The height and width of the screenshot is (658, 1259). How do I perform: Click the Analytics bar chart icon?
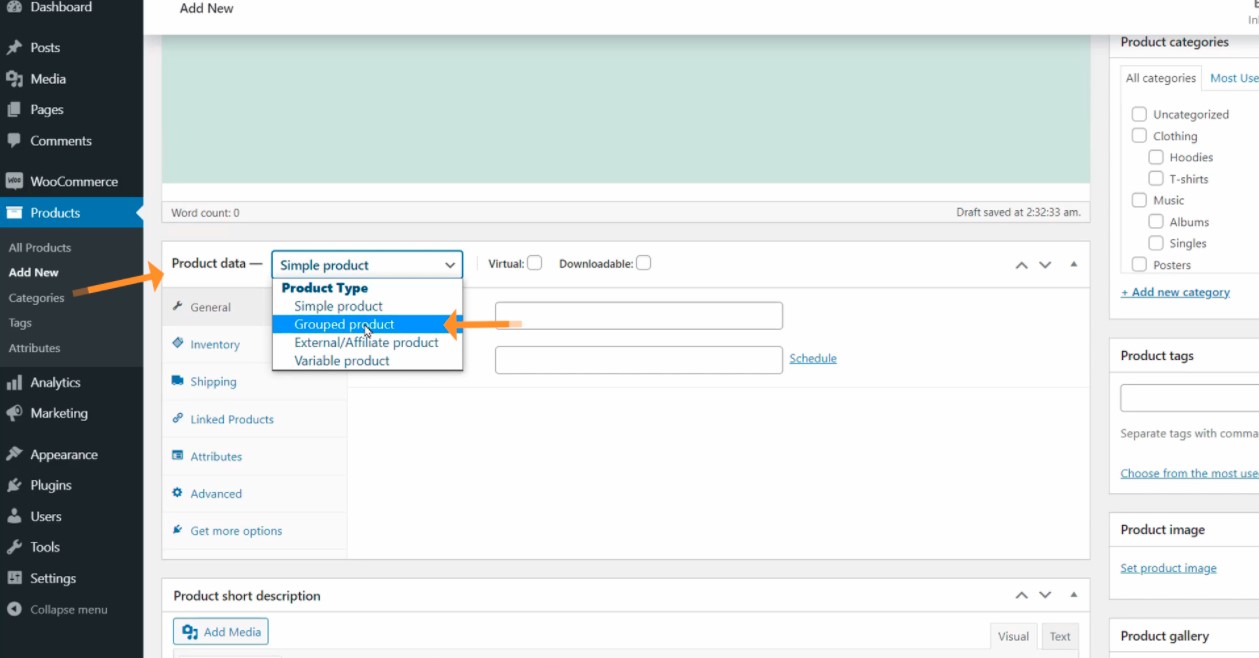(14, 383)
